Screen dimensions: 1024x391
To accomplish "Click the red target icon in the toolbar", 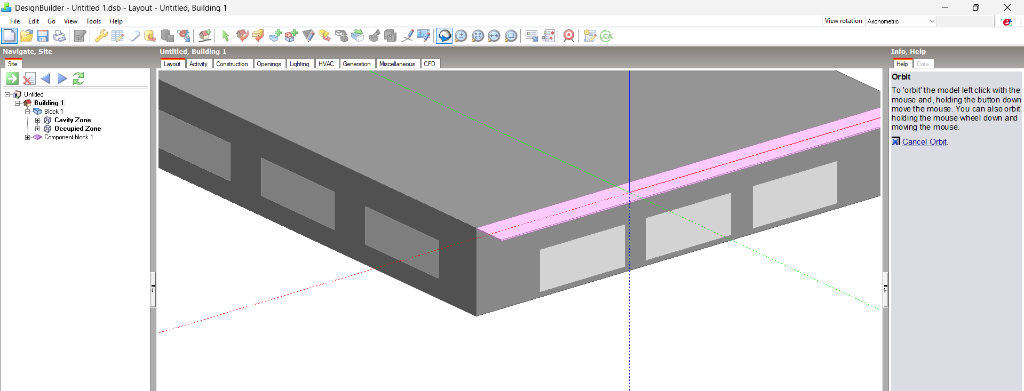I will 568,35.
